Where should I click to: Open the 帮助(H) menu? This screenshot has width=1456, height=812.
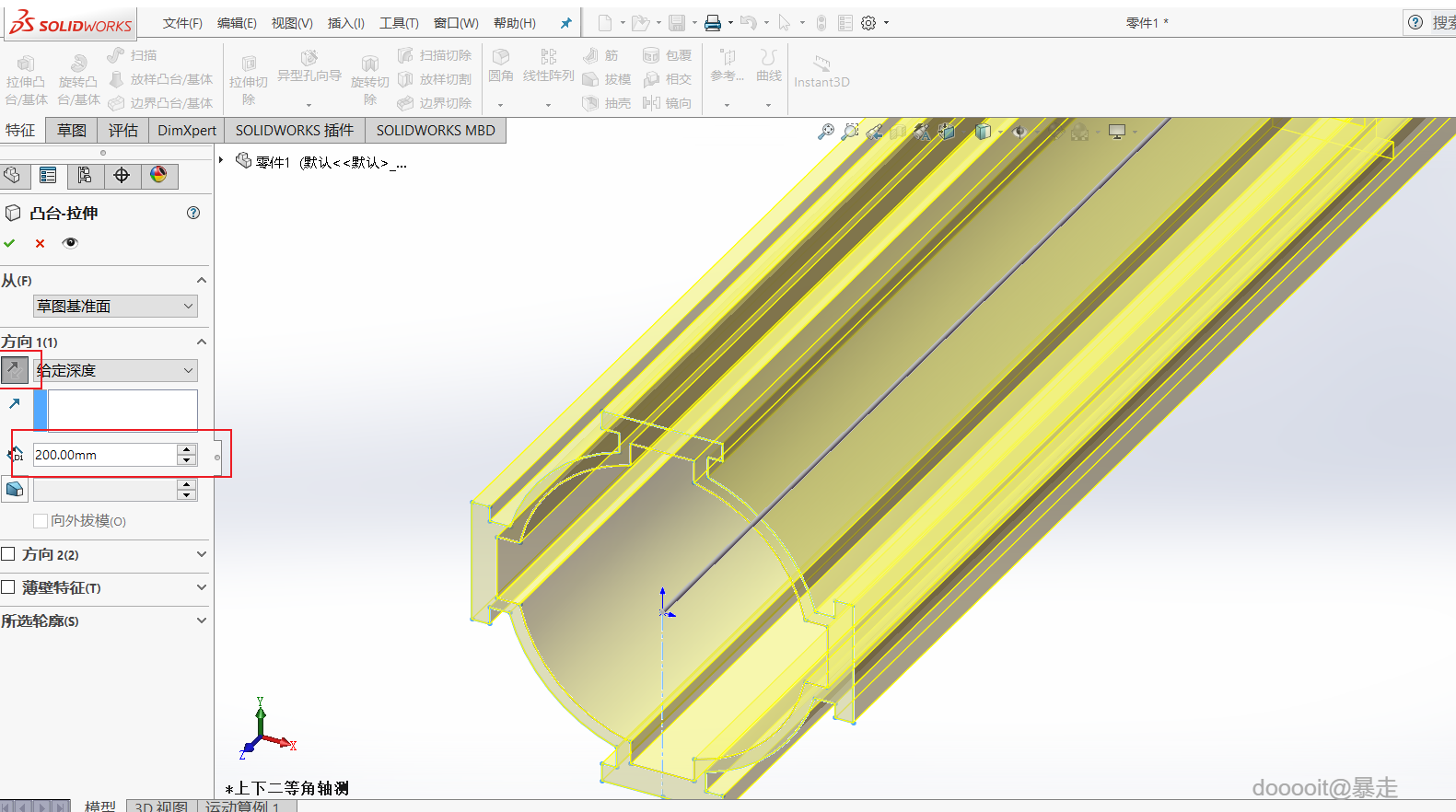click(x=515, y=23)
